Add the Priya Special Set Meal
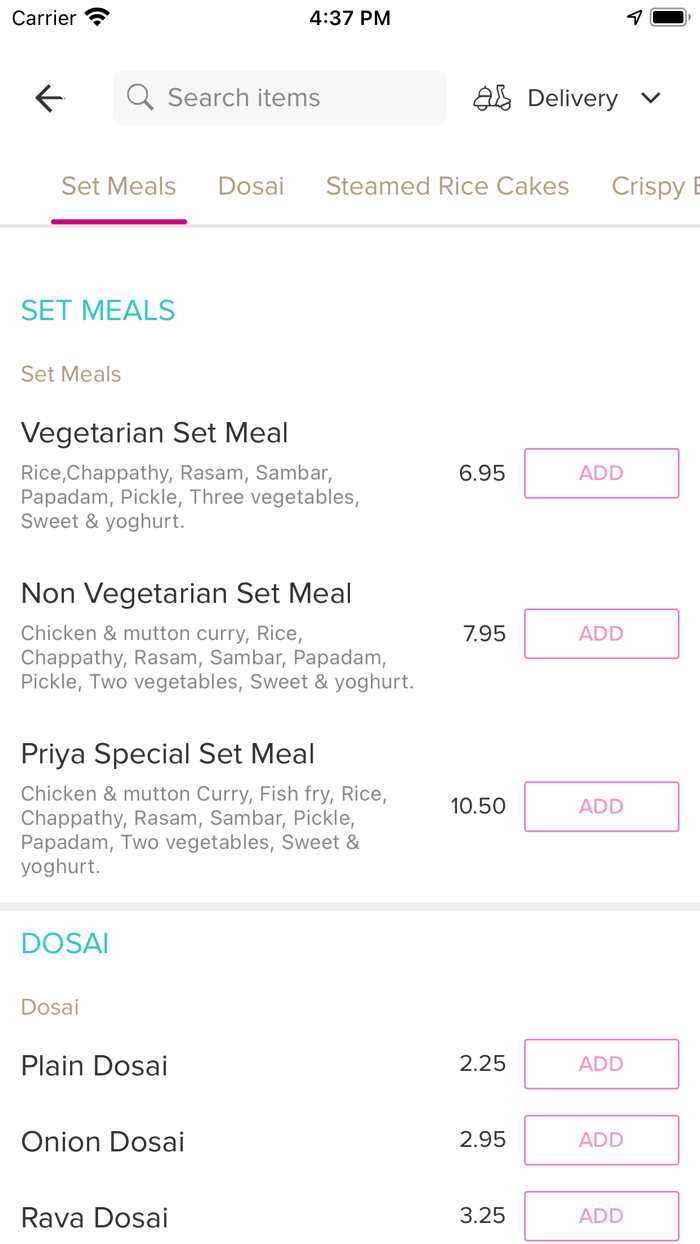Image resolution: width=700 pixels, height=1244 pixels. tap(601, 806)
